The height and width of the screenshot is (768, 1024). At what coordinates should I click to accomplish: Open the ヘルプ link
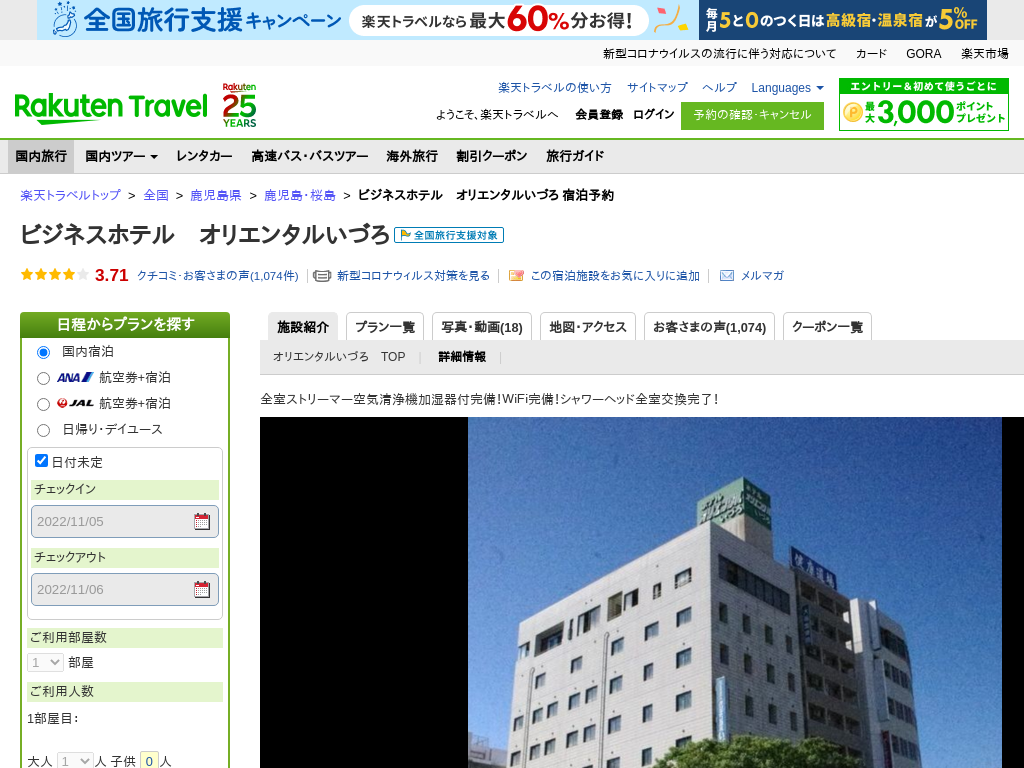tap(719, 88)
